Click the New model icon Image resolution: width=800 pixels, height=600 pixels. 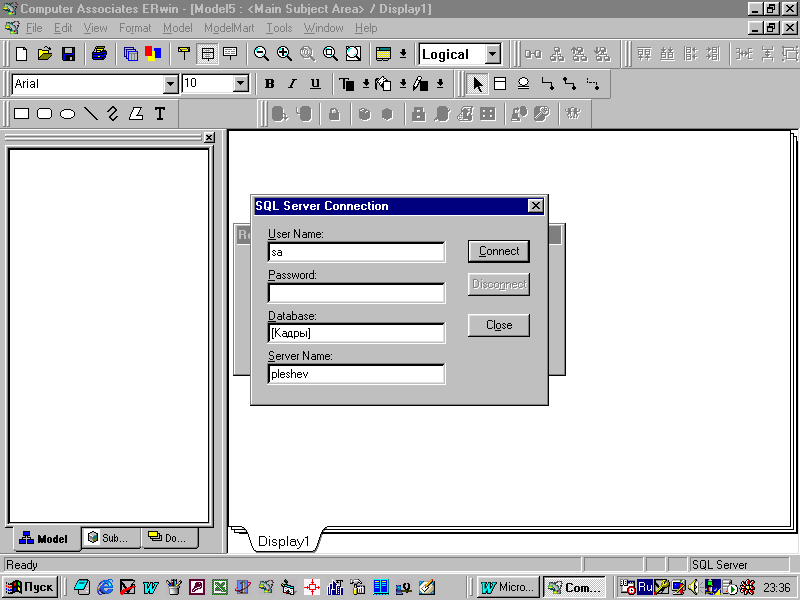21,54
